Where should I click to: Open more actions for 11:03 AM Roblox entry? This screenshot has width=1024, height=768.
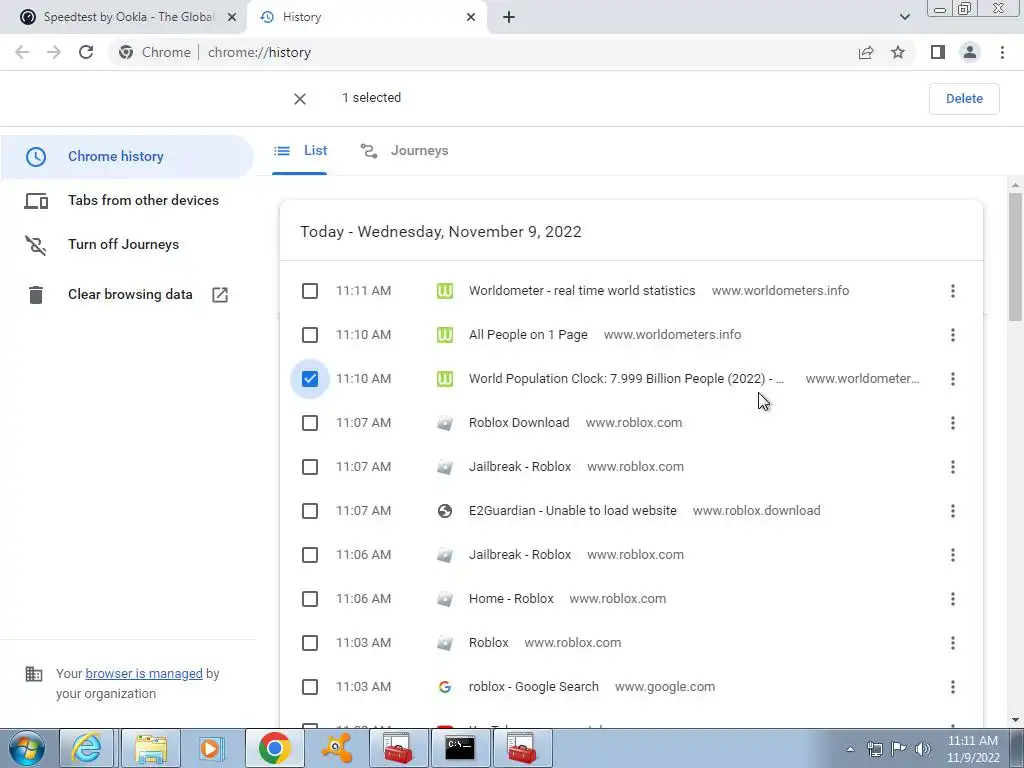click(x=953, y=643)
